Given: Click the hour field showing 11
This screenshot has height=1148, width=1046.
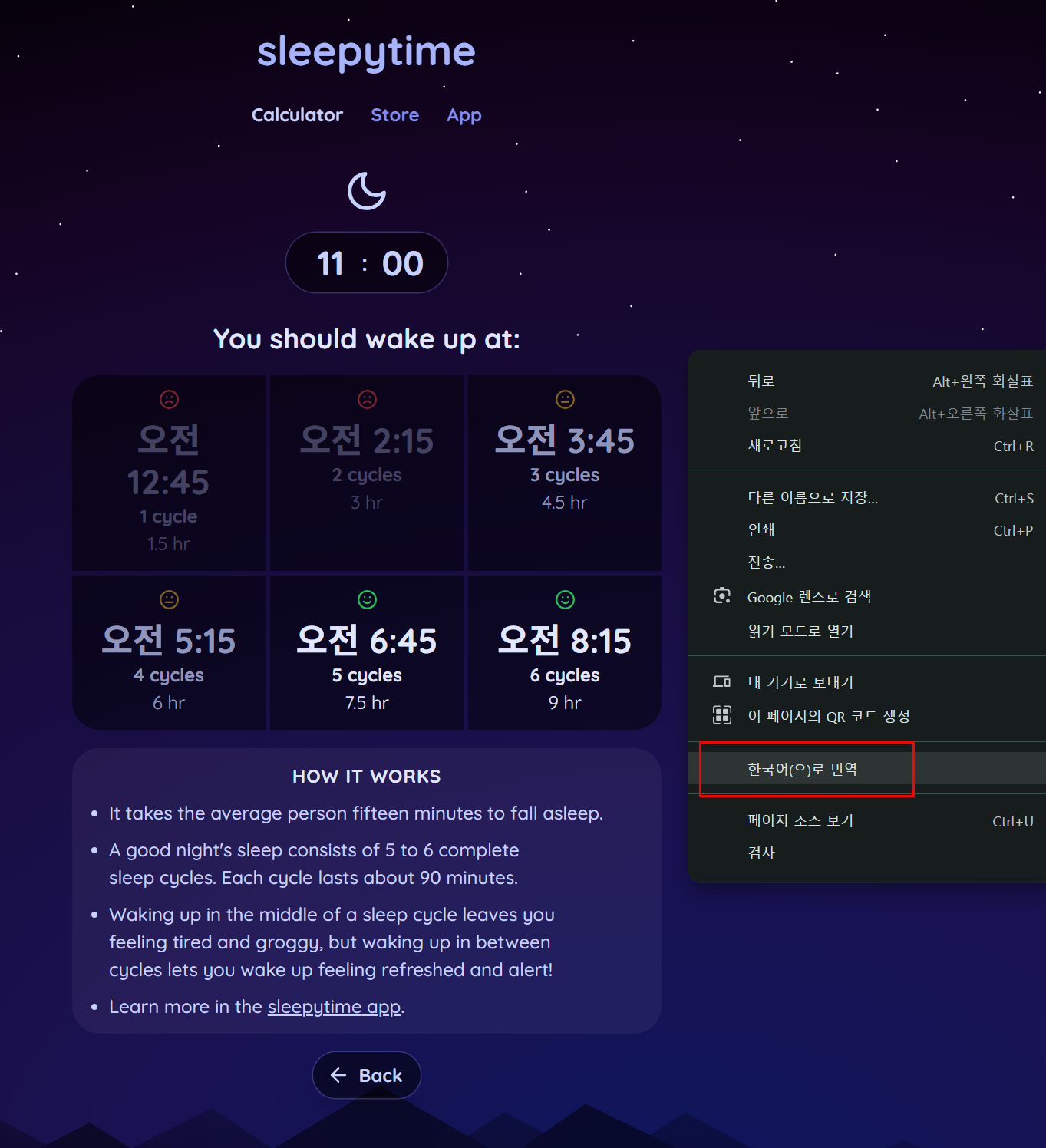Looking at the screenshot, I should [x=330, y=264].
